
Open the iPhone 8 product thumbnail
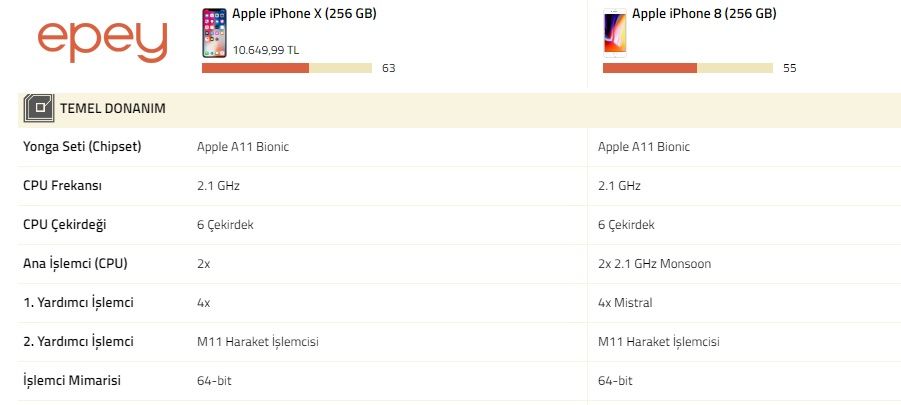pos(614,33)
